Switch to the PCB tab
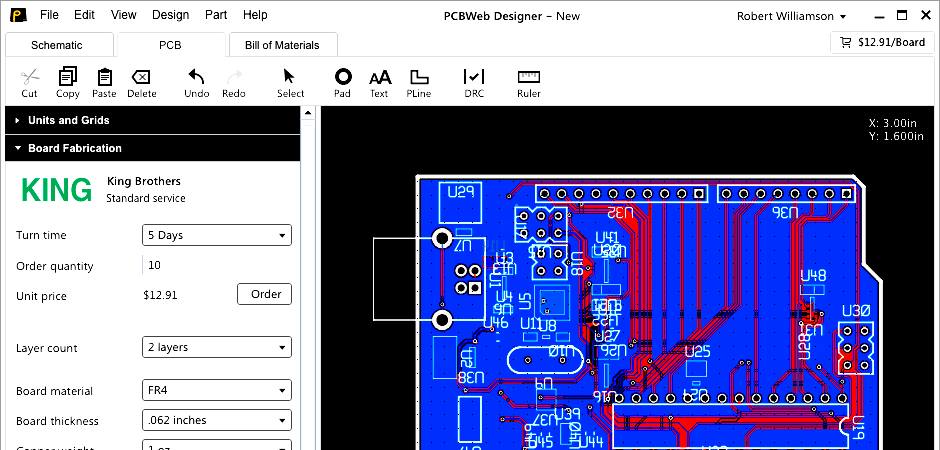Screen dimensions: 940x450 tap(170, 45)
